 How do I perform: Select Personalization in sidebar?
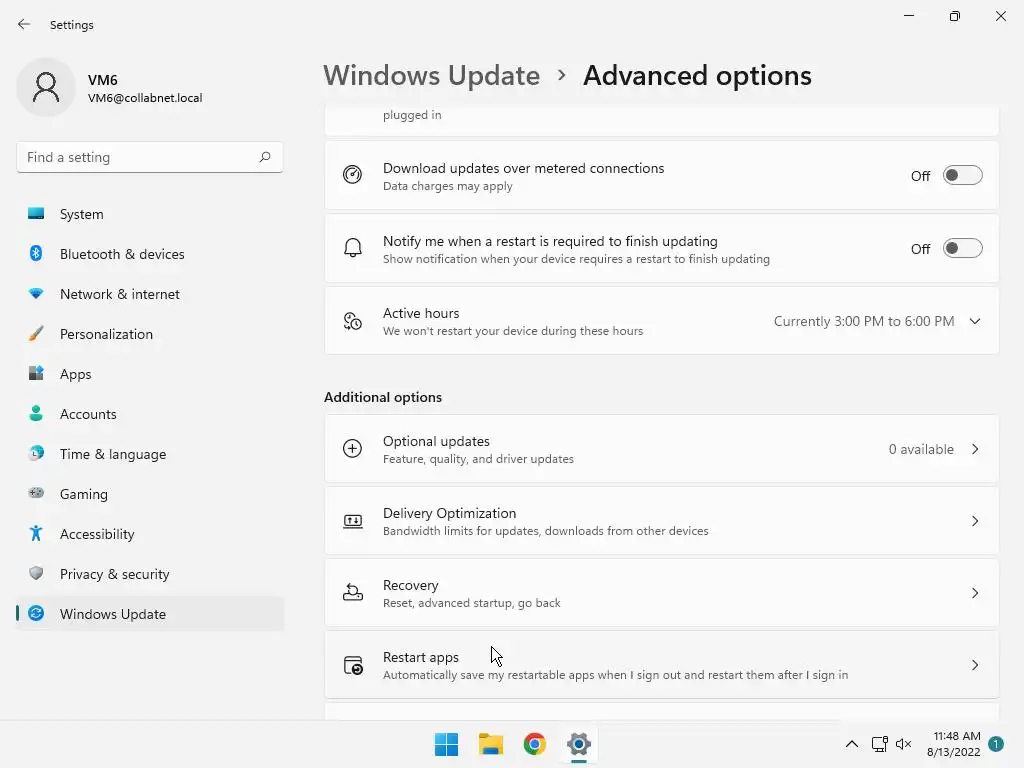point(150,334)
